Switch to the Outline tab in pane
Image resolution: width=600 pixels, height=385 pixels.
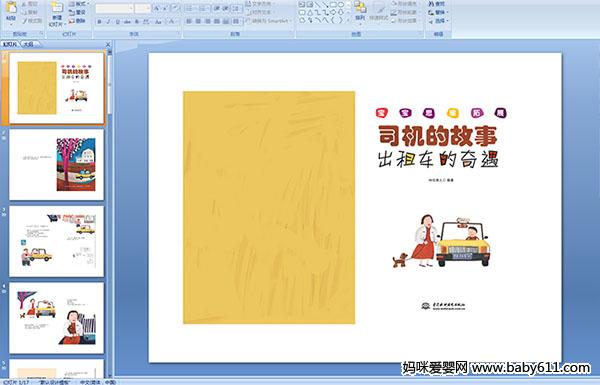pos(29,44)
